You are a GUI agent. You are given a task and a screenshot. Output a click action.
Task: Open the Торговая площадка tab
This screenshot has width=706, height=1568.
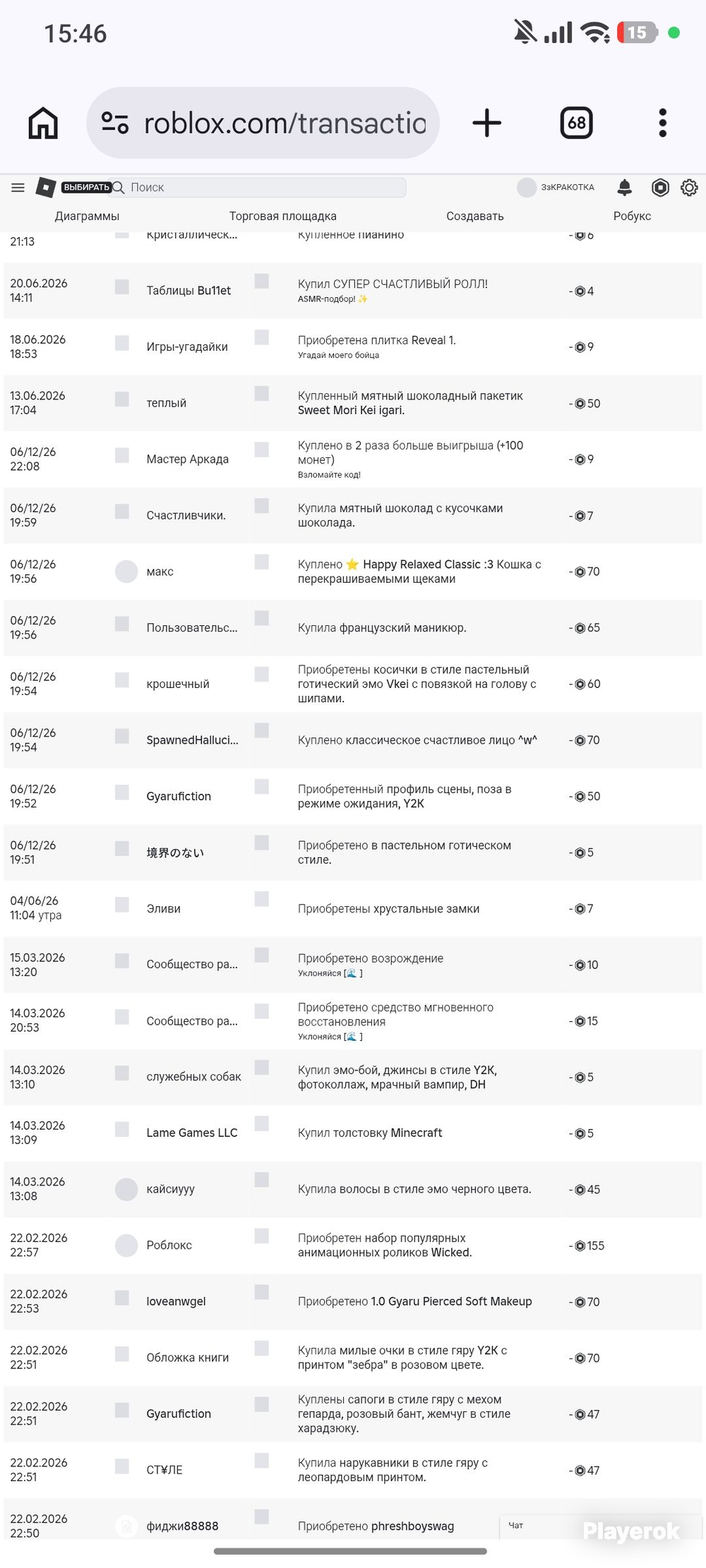click(282, 216)
